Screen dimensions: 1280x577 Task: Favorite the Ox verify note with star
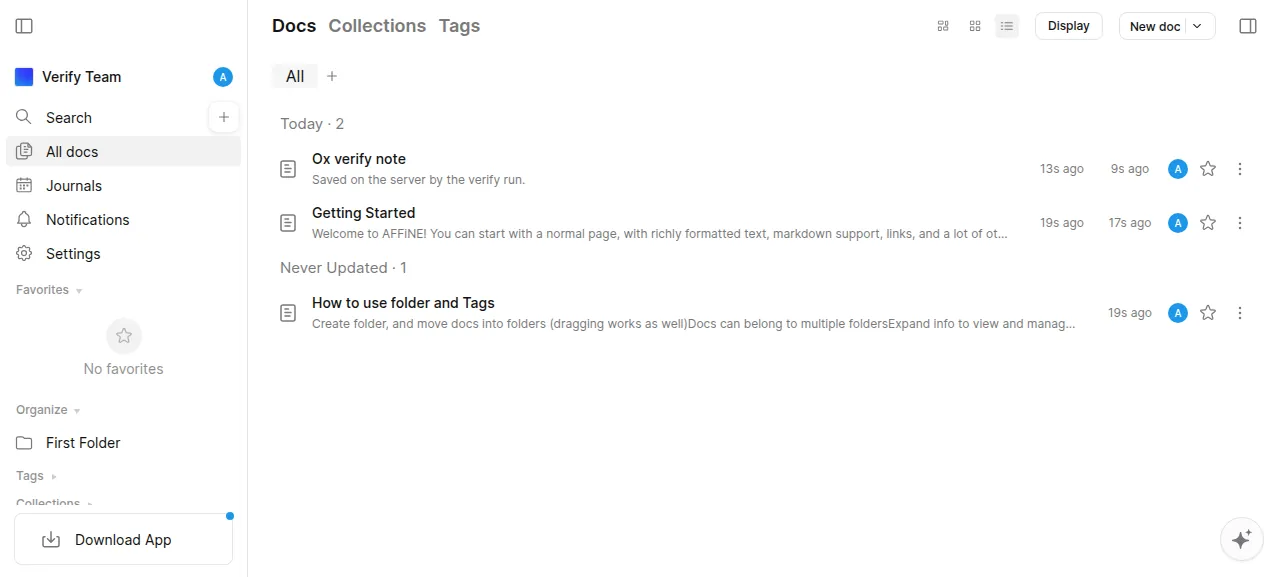(x=1208, y=169)
